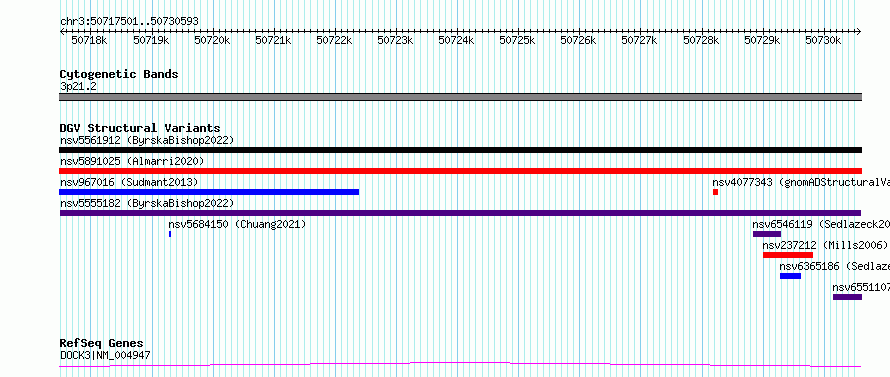Click the small red nsv4077343 marker
Screen dimensions: 890x377
716,192
